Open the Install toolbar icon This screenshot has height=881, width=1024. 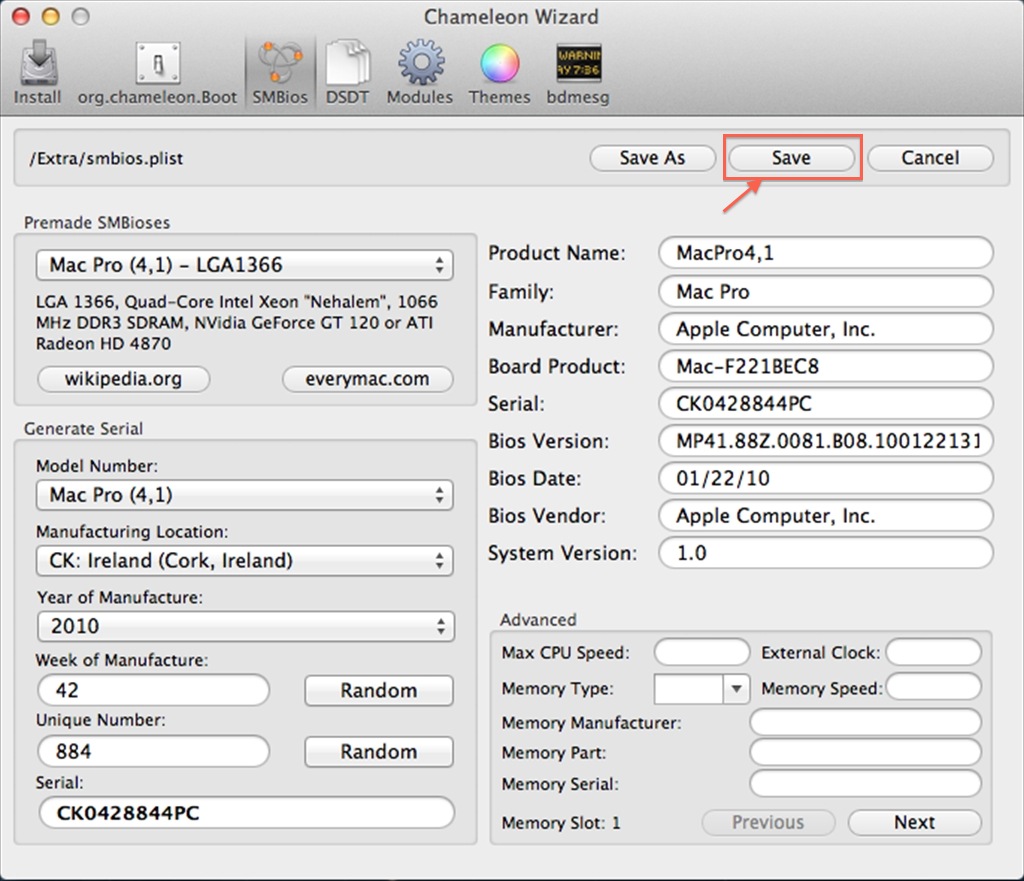click(38, 72)
